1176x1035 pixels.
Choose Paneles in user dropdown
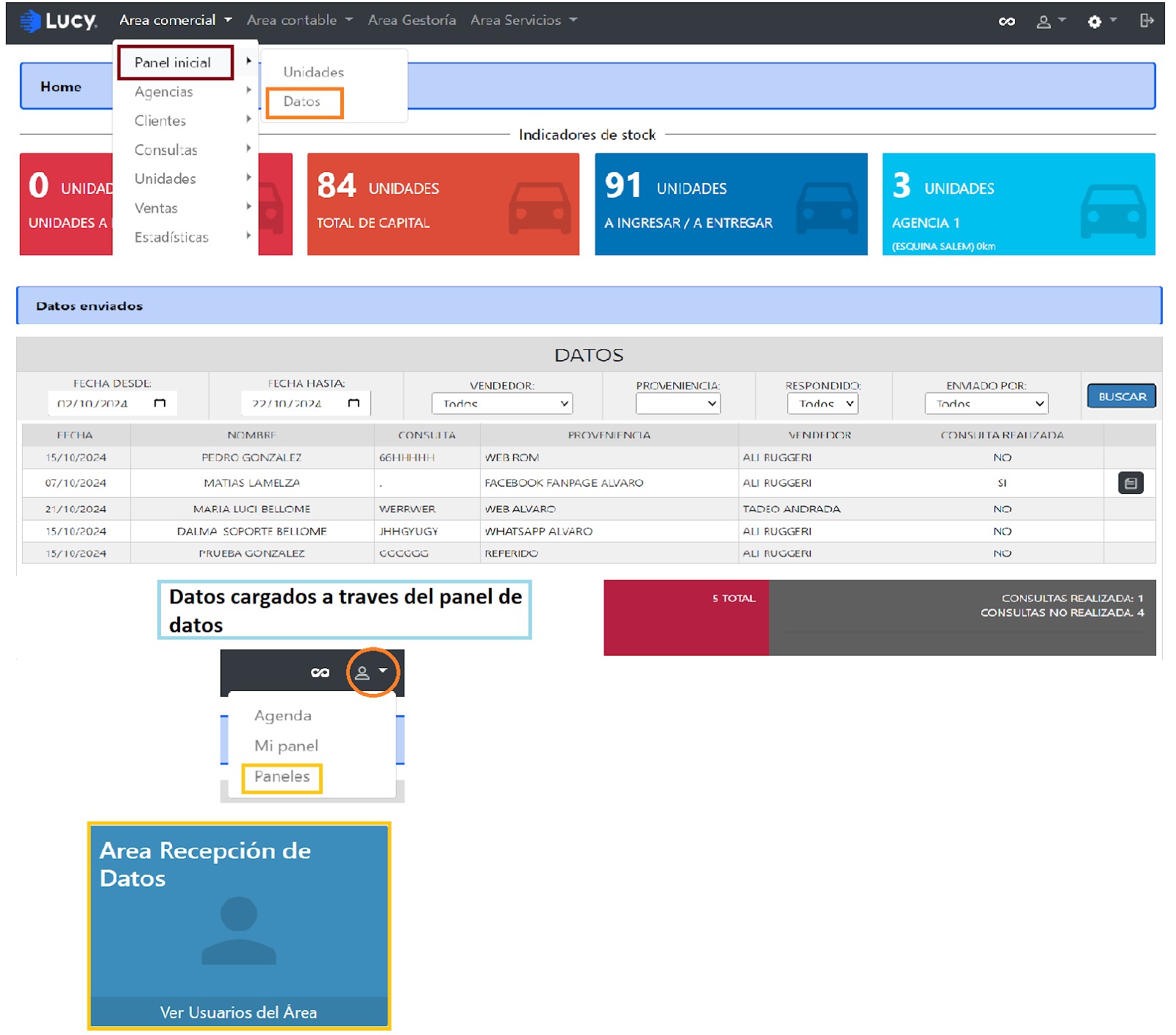pyautogui.click(x=282, y=777)
